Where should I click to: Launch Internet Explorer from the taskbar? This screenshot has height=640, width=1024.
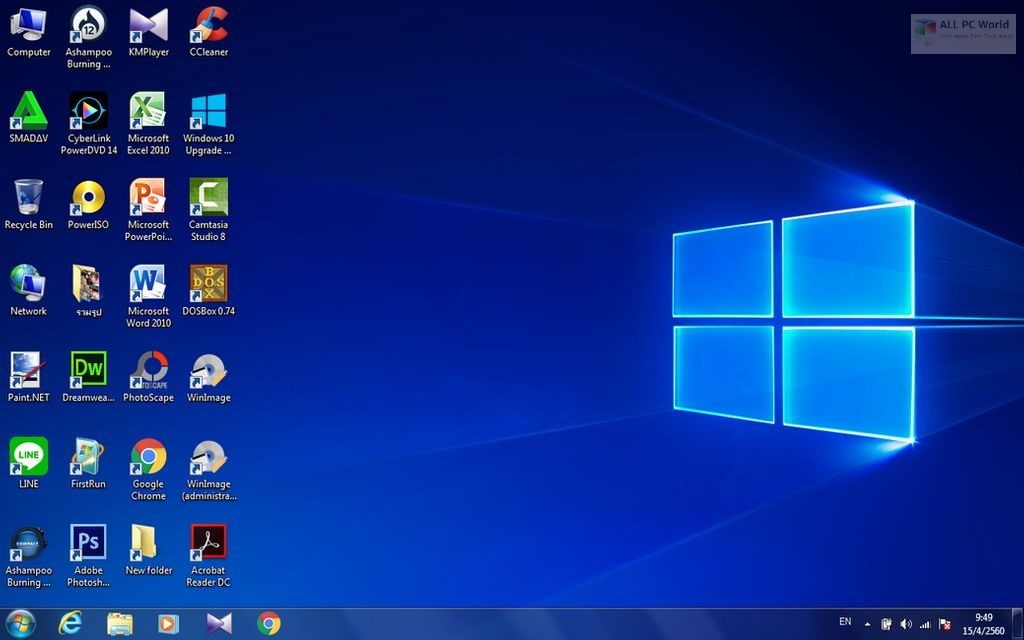[70, 623]
